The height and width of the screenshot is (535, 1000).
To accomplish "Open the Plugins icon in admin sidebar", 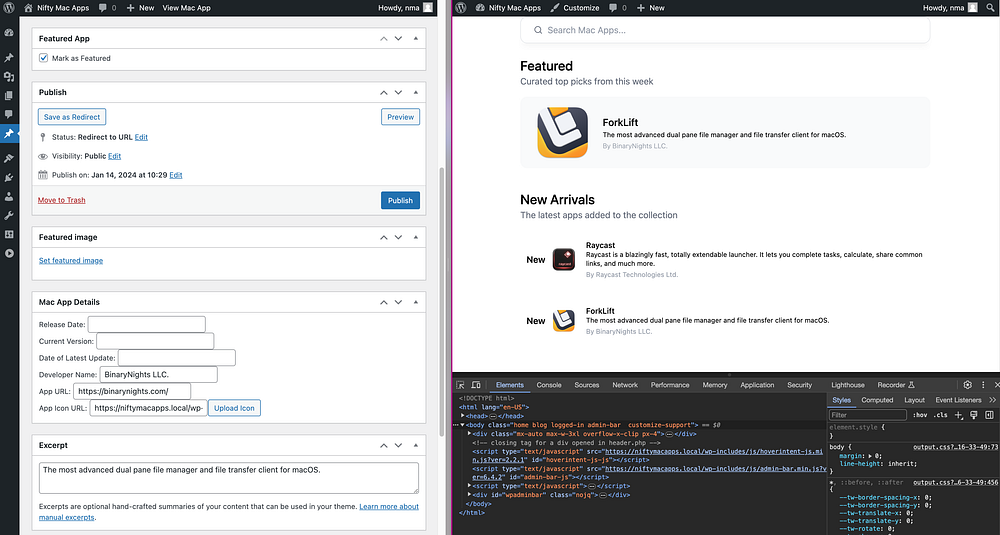I will pos(9,177).
